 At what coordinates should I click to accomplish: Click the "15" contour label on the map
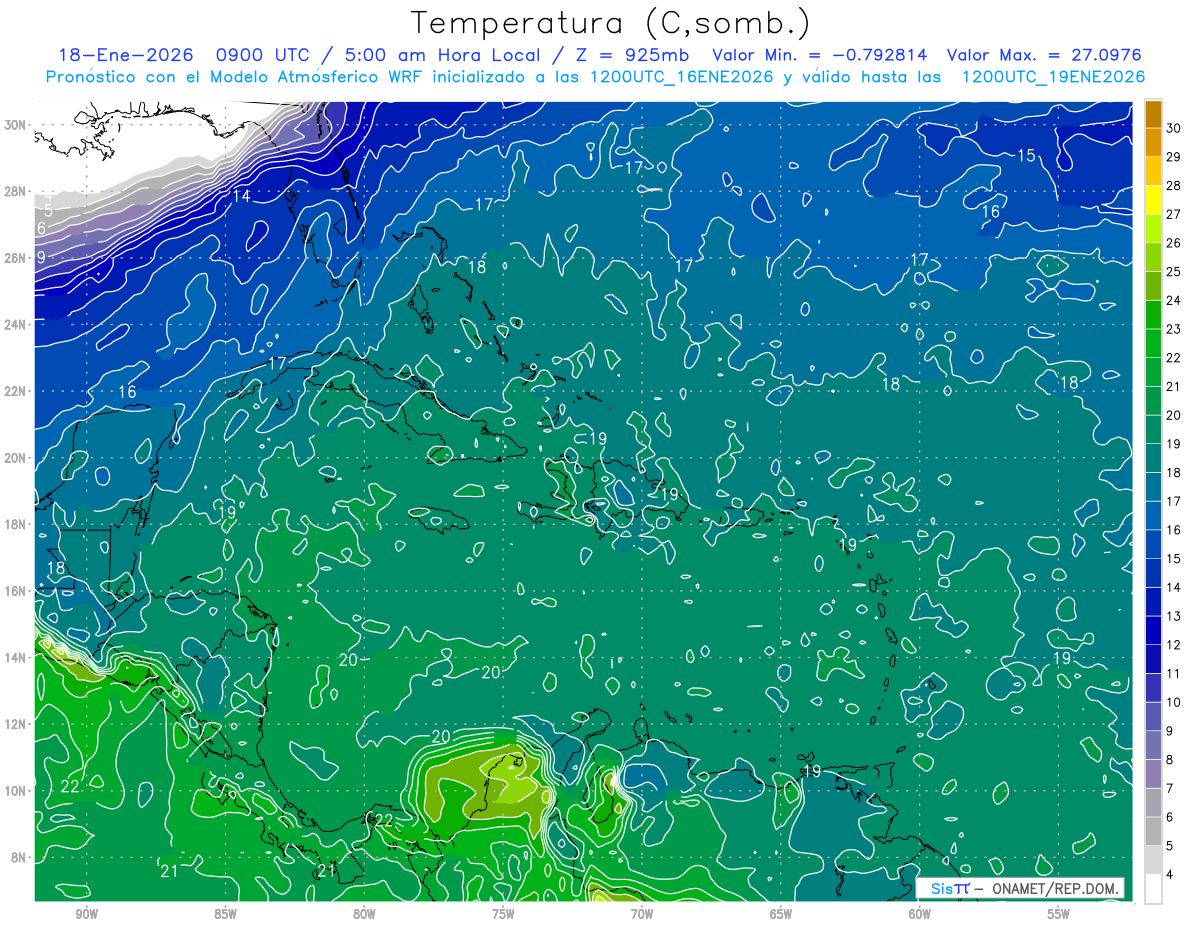click(1026, 155)
